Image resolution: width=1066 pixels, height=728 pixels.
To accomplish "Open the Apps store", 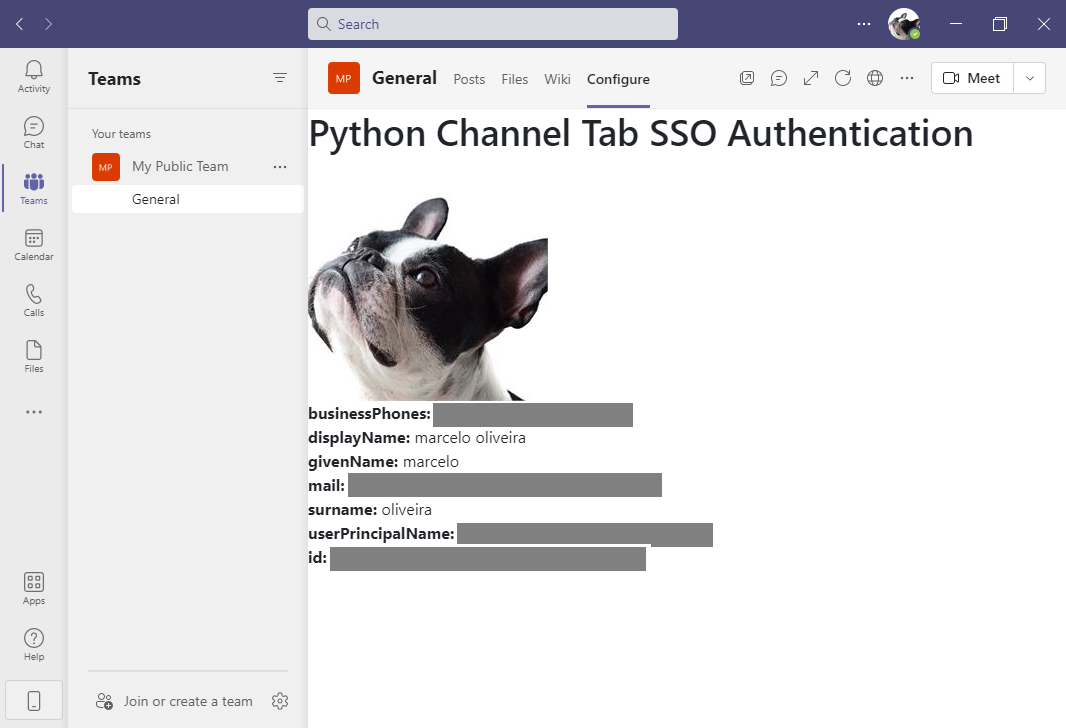I will (34, 589).
